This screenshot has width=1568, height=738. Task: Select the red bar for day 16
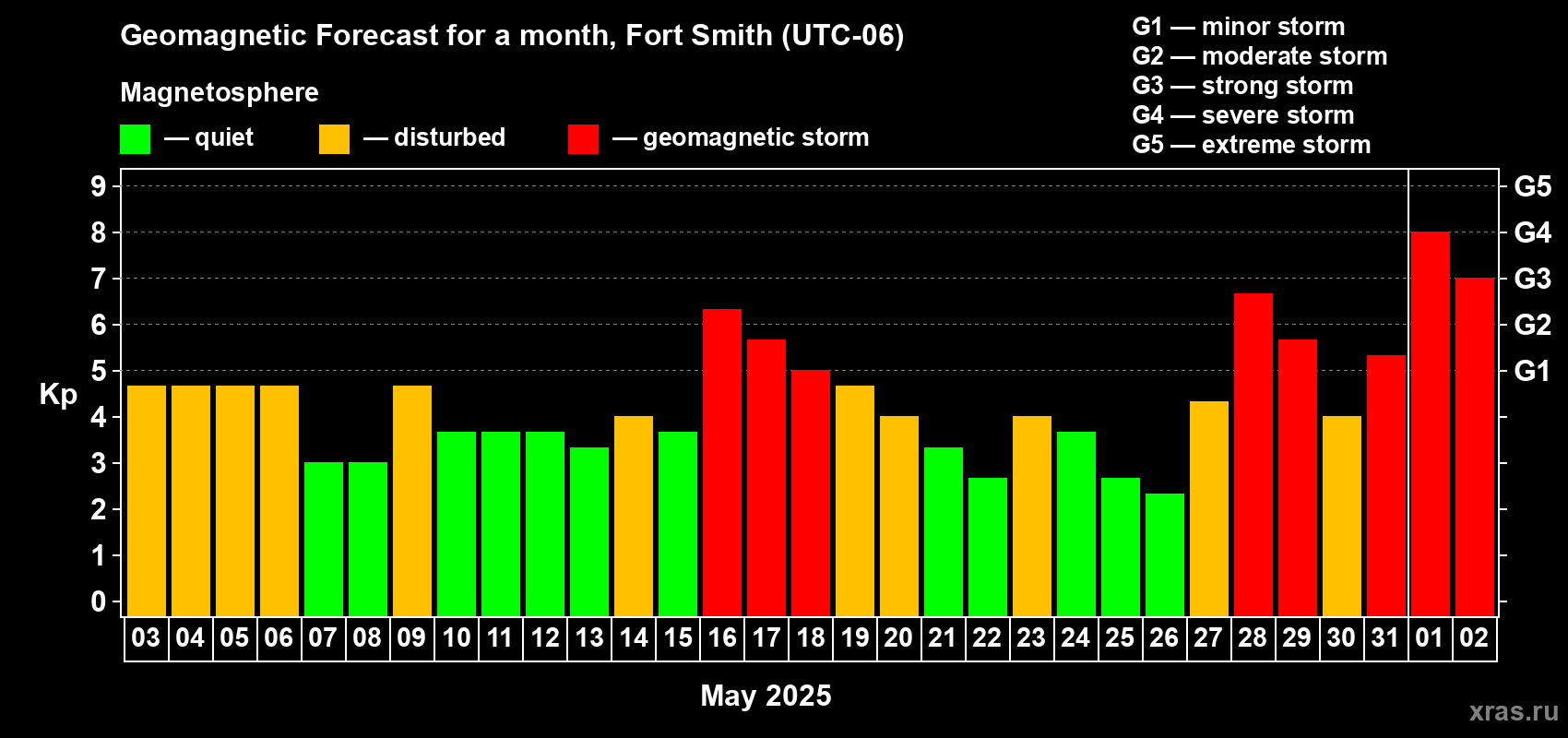tap(722, 462)
